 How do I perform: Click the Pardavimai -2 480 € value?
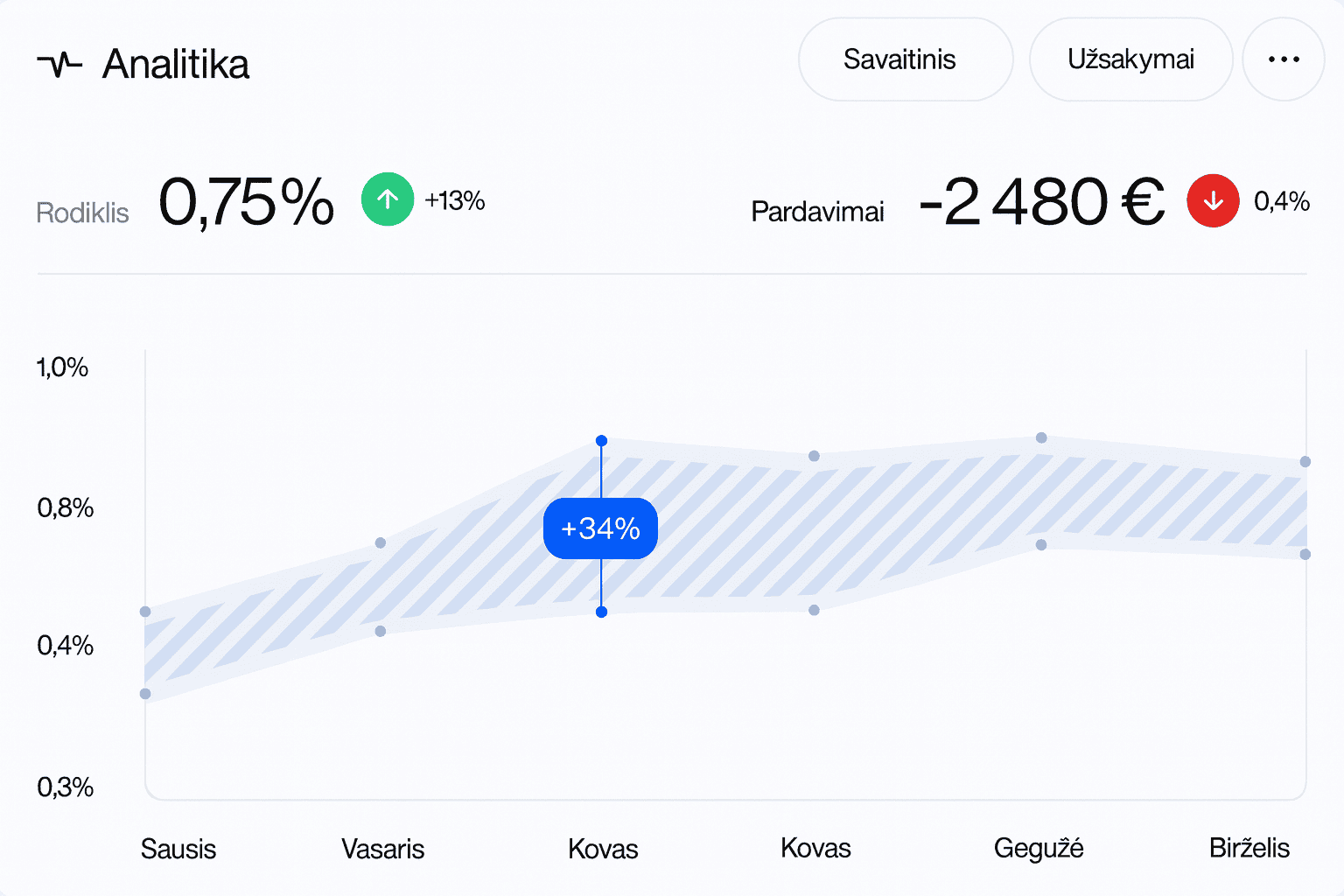[1042, 202]
